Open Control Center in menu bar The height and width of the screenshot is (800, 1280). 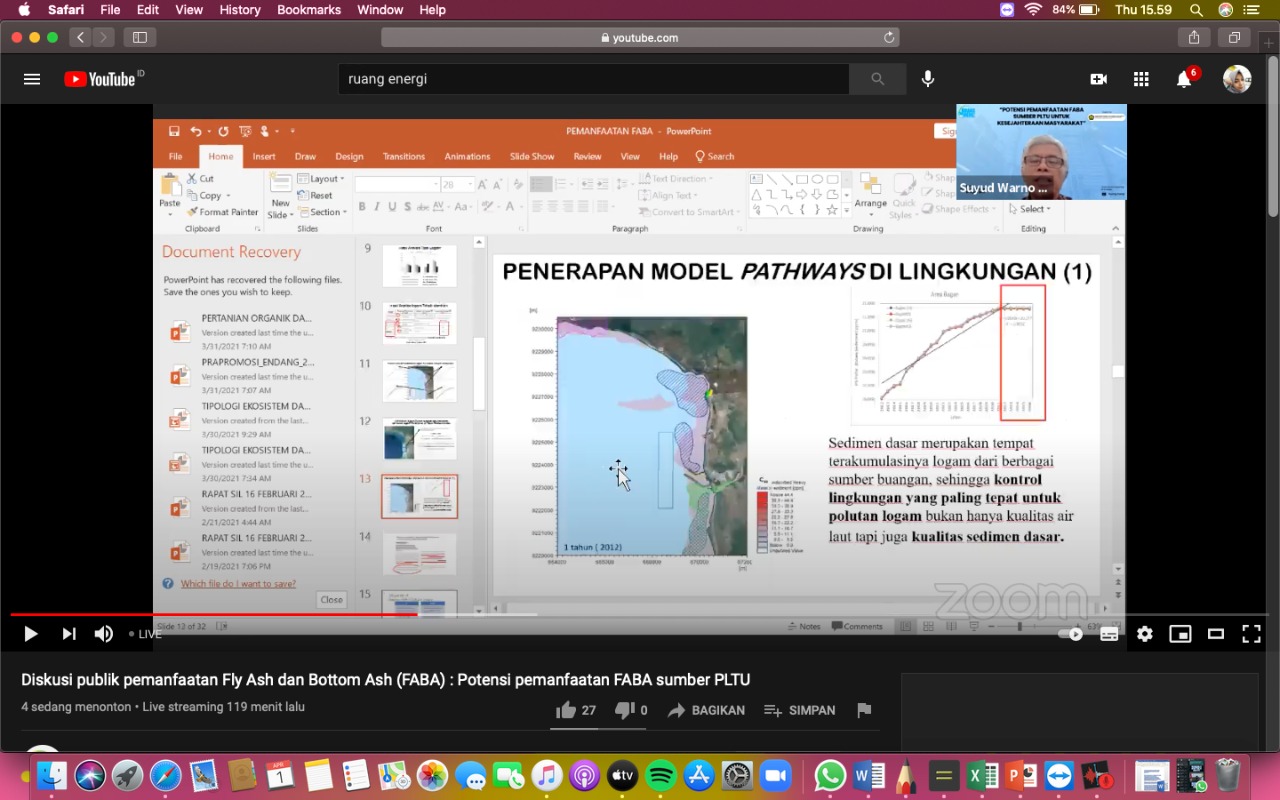pyautogui.click(x=1251, y=10)
